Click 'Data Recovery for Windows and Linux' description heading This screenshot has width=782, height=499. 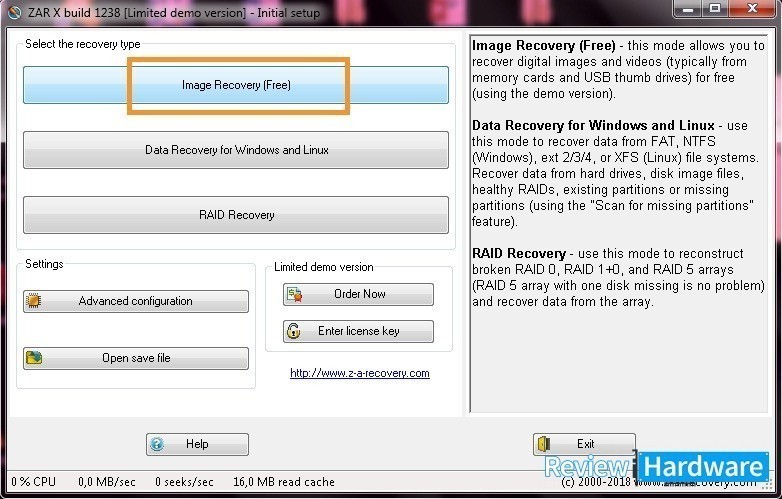pos(593,125)
